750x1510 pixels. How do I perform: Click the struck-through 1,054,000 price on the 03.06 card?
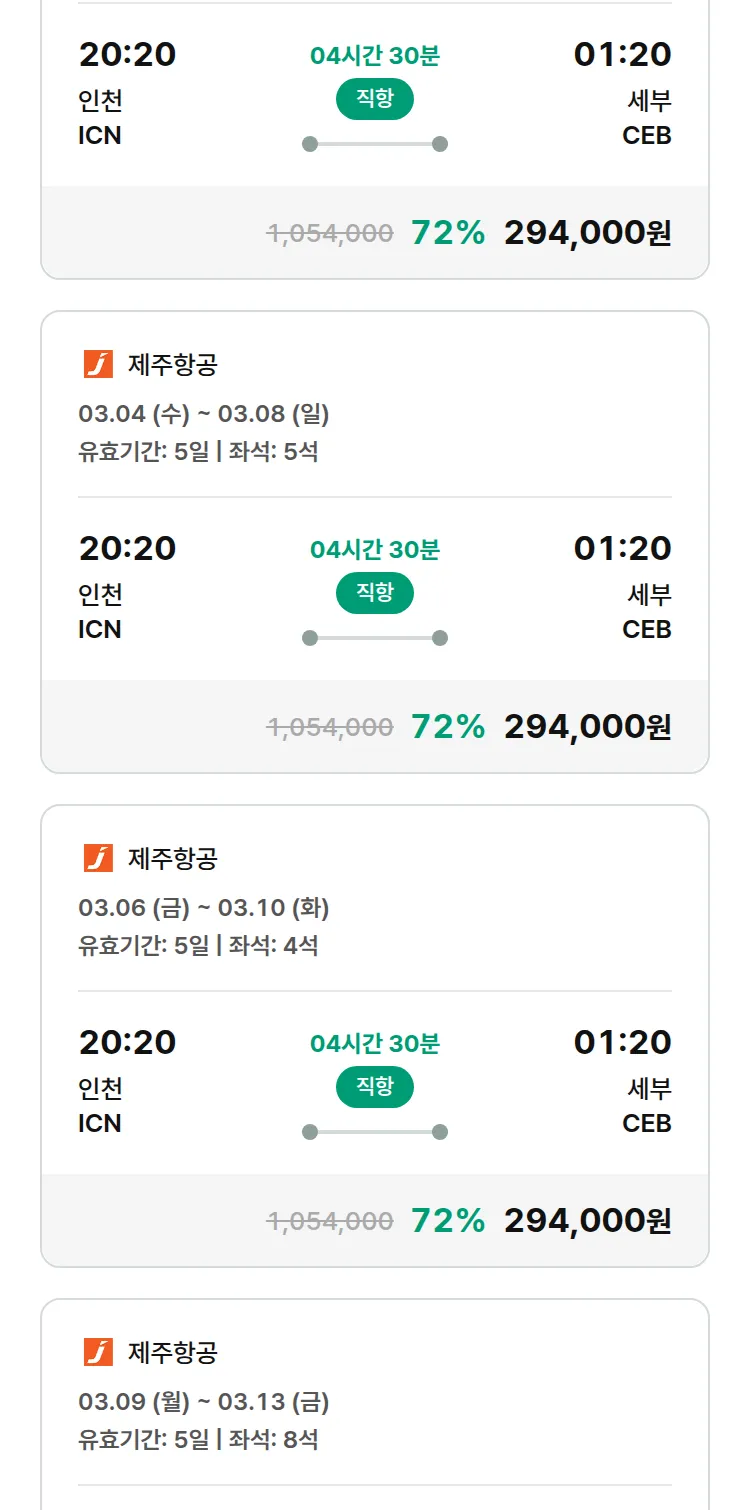(330, 1221)
